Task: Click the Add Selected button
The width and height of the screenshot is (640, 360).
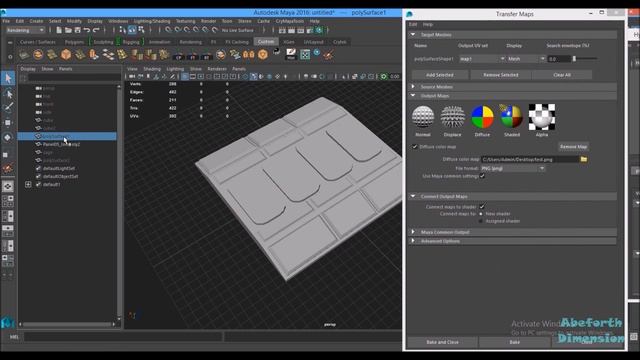Action: pos(440,75)
